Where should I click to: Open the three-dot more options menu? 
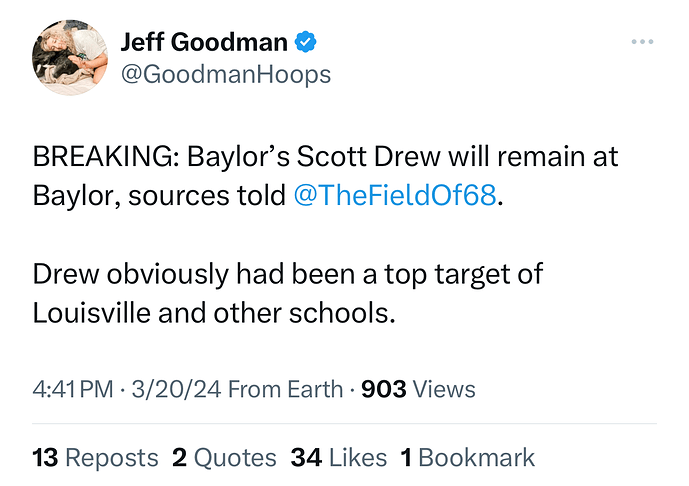click(x=643, y=42)
